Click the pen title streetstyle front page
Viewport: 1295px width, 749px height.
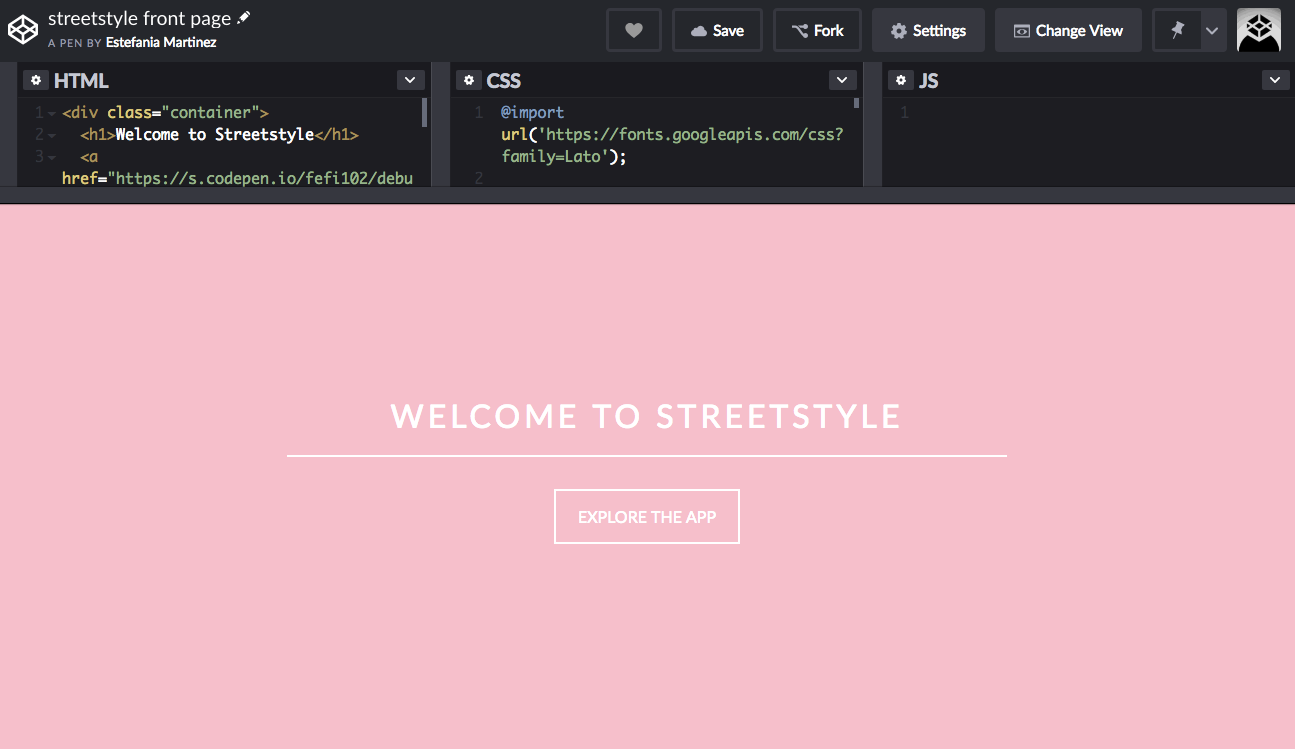pyautogui.click(x=140, y=18)
